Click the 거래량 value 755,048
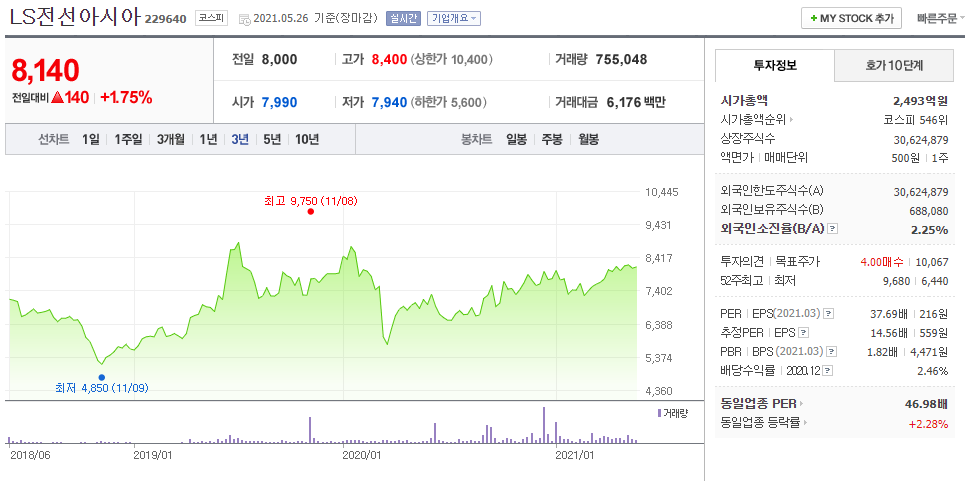The width and height of the screenshot is (973, 481). (621, 60)
